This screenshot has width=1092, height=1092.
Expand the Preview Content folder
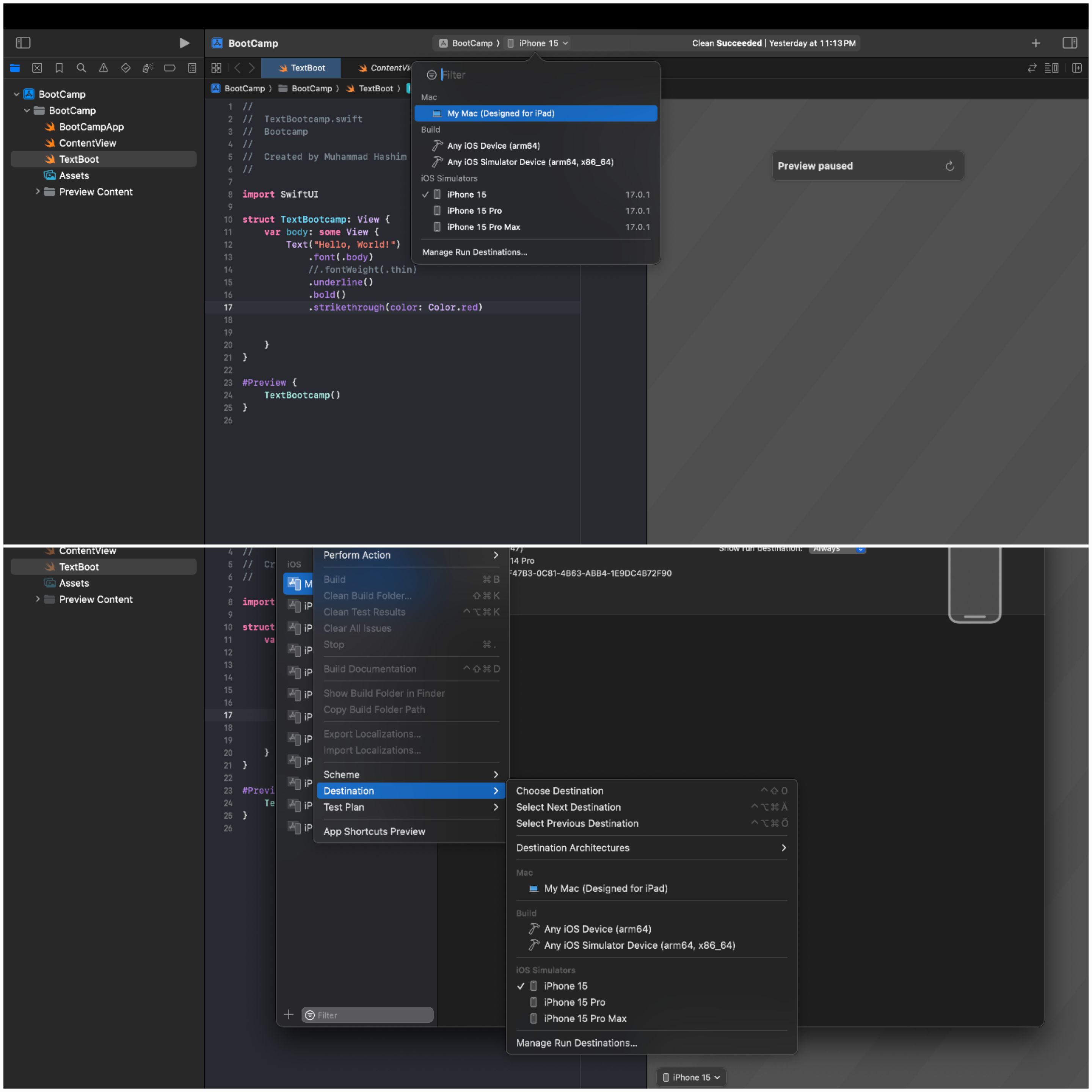coord(38,191)
